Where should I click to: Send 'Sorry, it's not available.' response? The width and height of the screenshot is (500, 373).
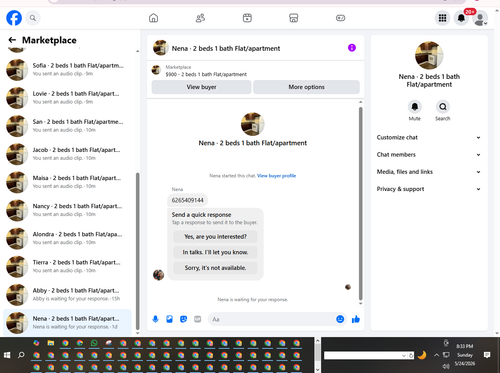[x=215, y=268]
